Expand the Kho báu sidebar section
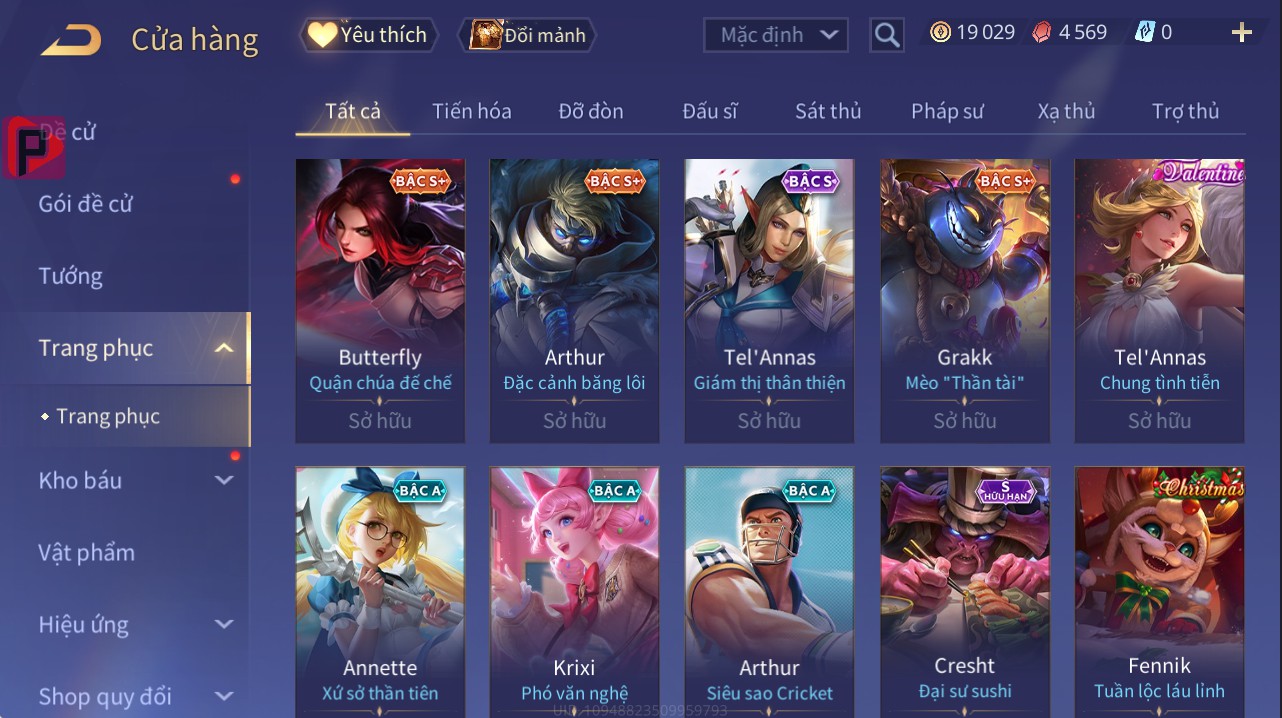Screen dimensions: 1282x718 [x=224, y=480]
